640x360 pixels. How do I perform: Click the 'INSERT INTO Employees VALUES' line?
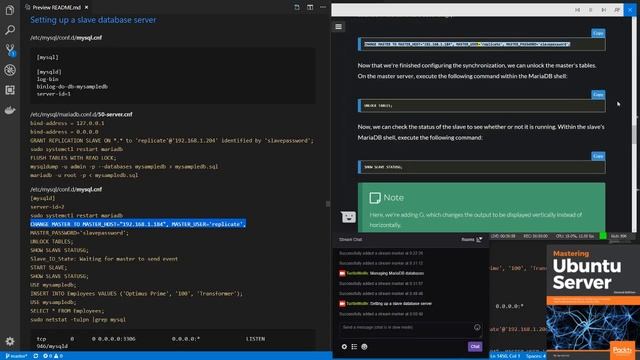136,294
